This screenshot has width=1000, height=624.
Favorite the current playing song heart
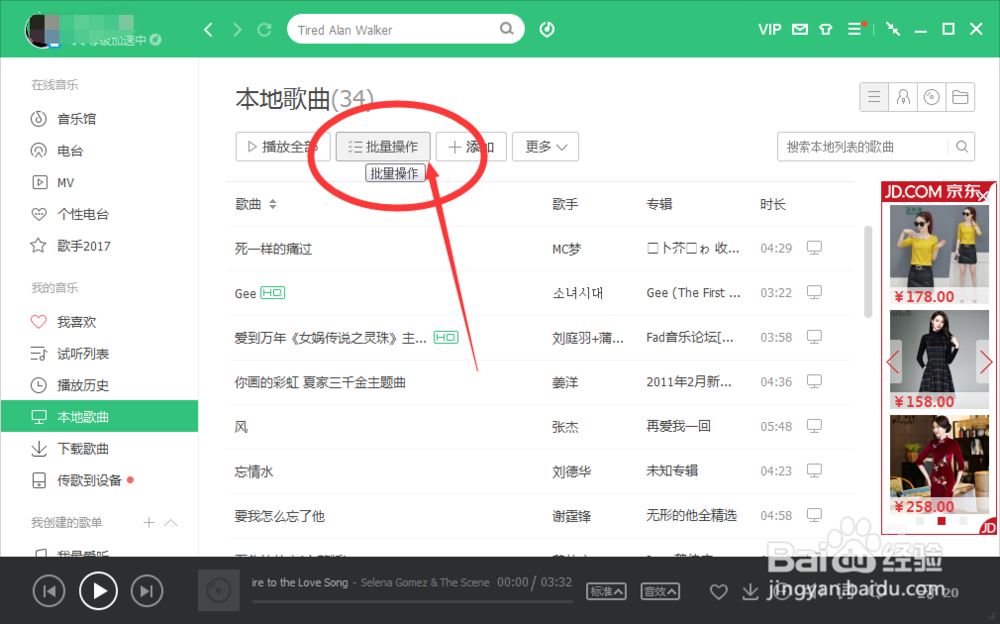click(718, 591)
